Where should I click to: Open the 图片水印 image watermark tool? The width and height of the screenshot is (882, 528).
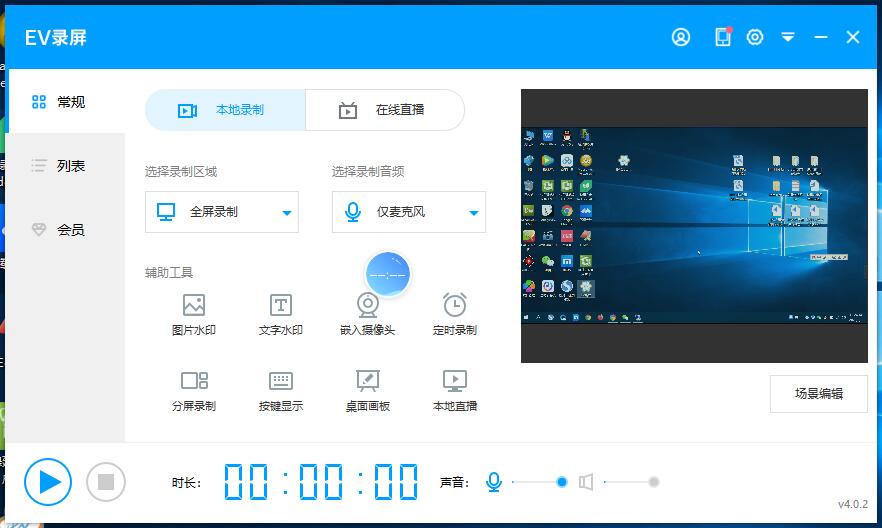point(194,315)
